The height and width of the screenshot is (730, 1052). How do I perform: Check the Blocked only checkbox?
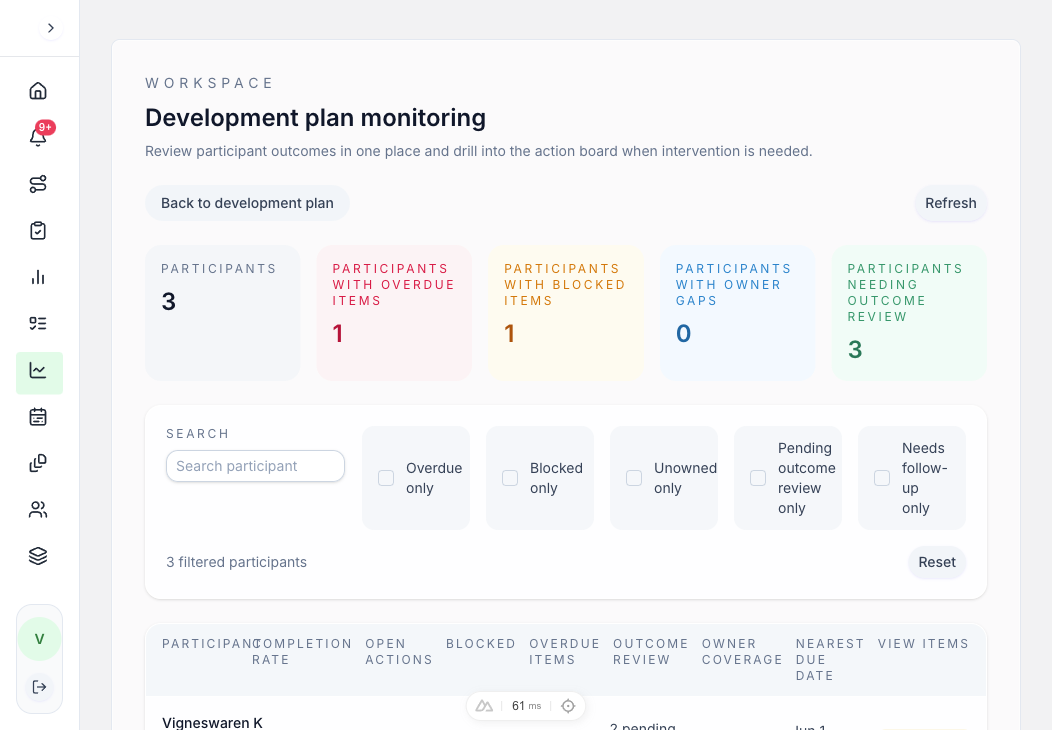pyautogui.click(x=510, y=478)
